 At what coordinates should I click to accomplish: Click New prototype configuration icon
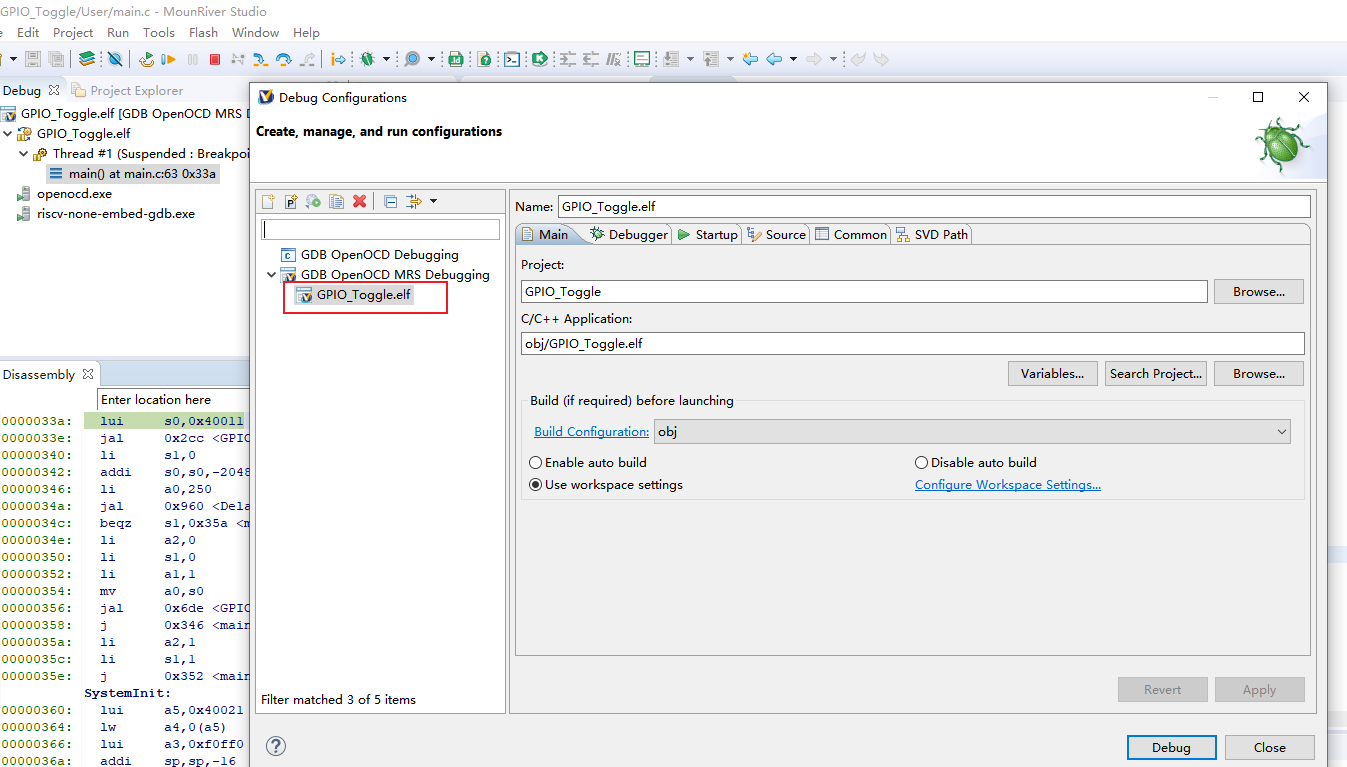pyautogui.click(x=291, y=201)
